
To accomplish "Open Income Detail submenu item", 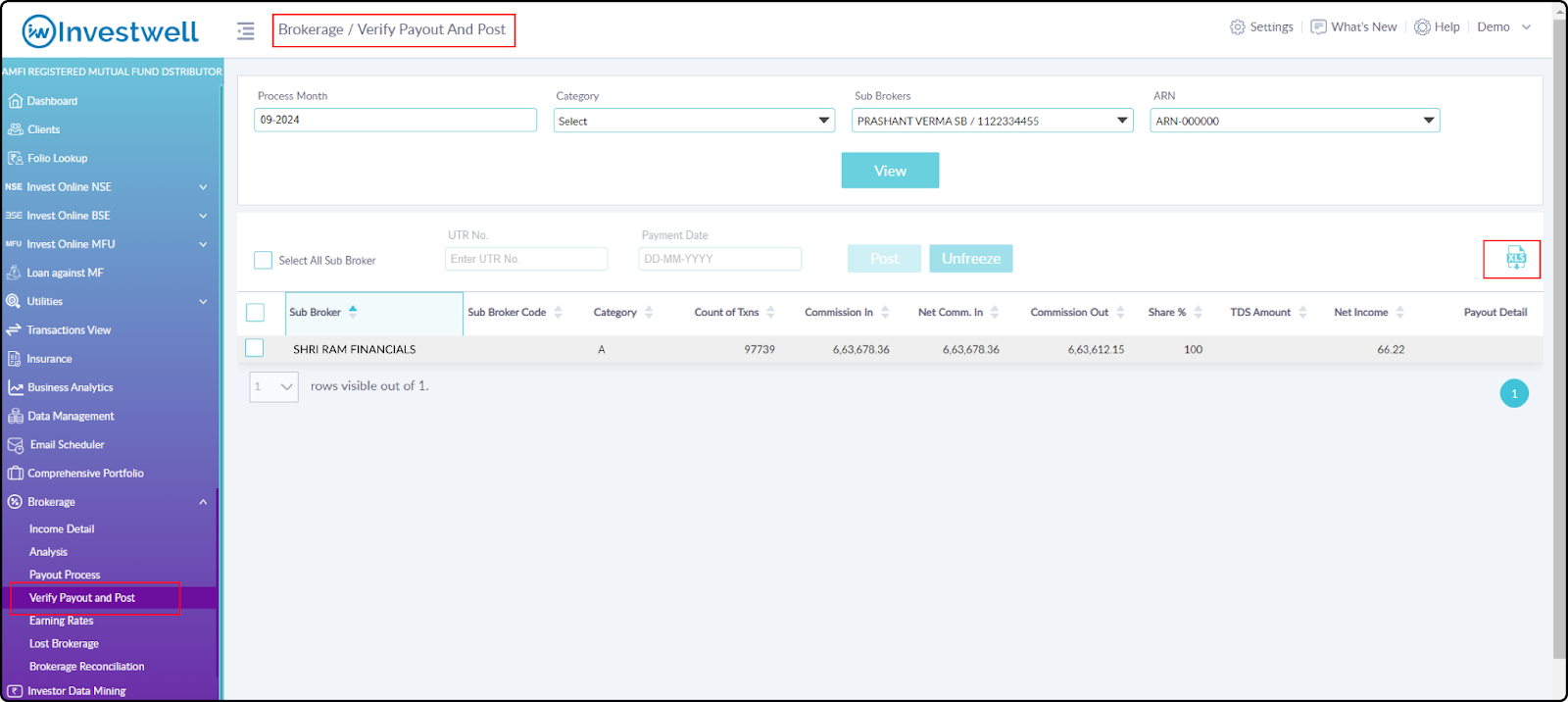I will (x=62, y=529).
